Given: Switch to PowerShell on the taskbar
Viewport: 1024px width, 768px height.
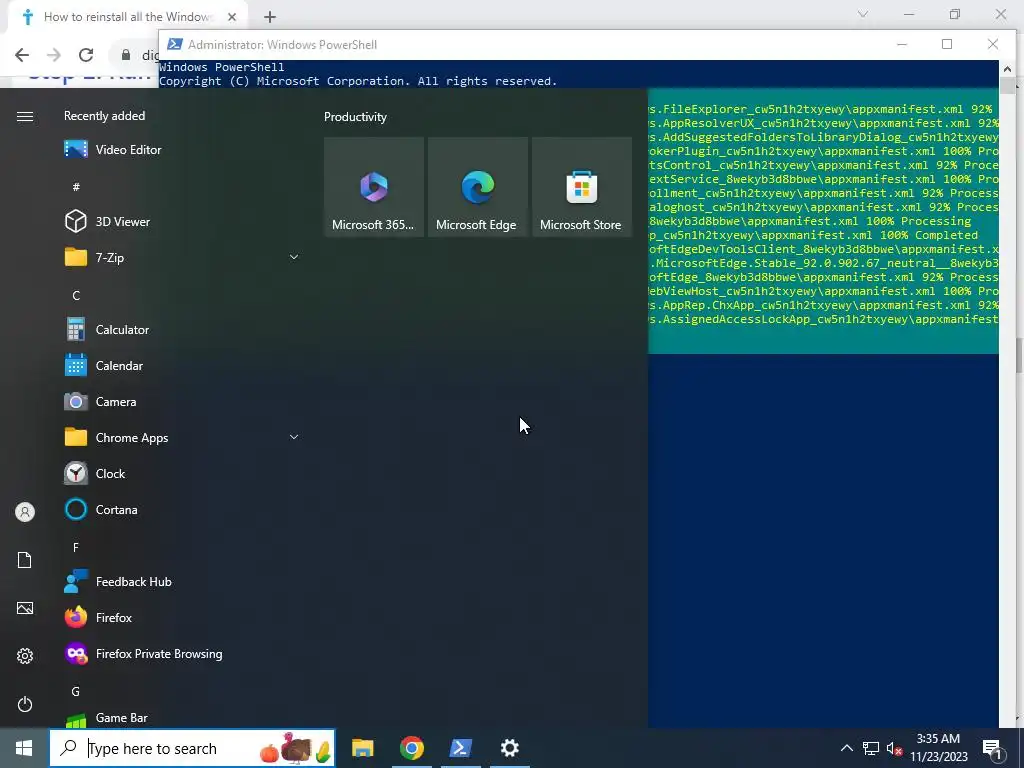Looking at the screenshot, I should tap(460, 748).
